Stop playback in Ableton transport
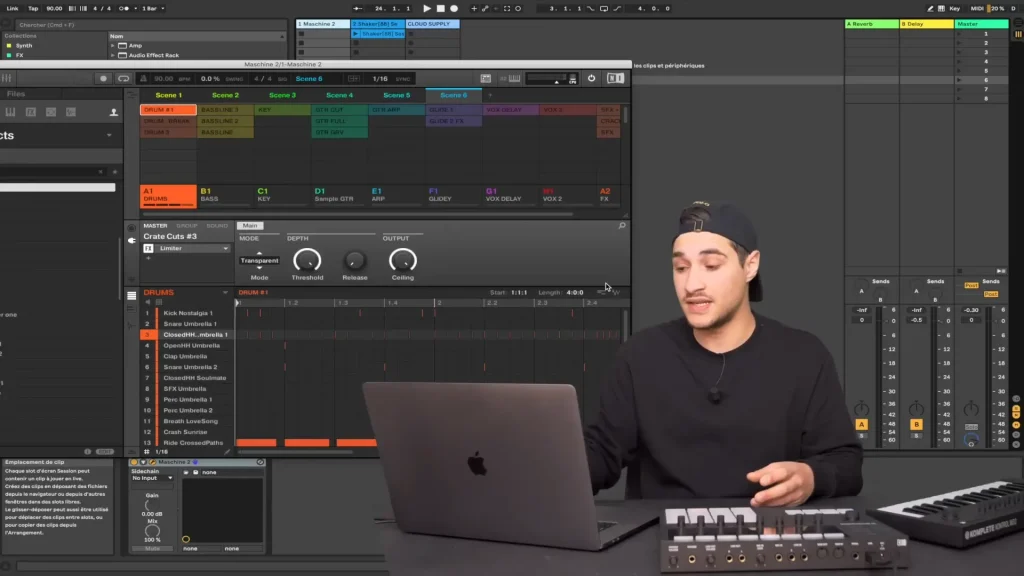The width and height of the screenshot is (1024, 576). [440, 8]
